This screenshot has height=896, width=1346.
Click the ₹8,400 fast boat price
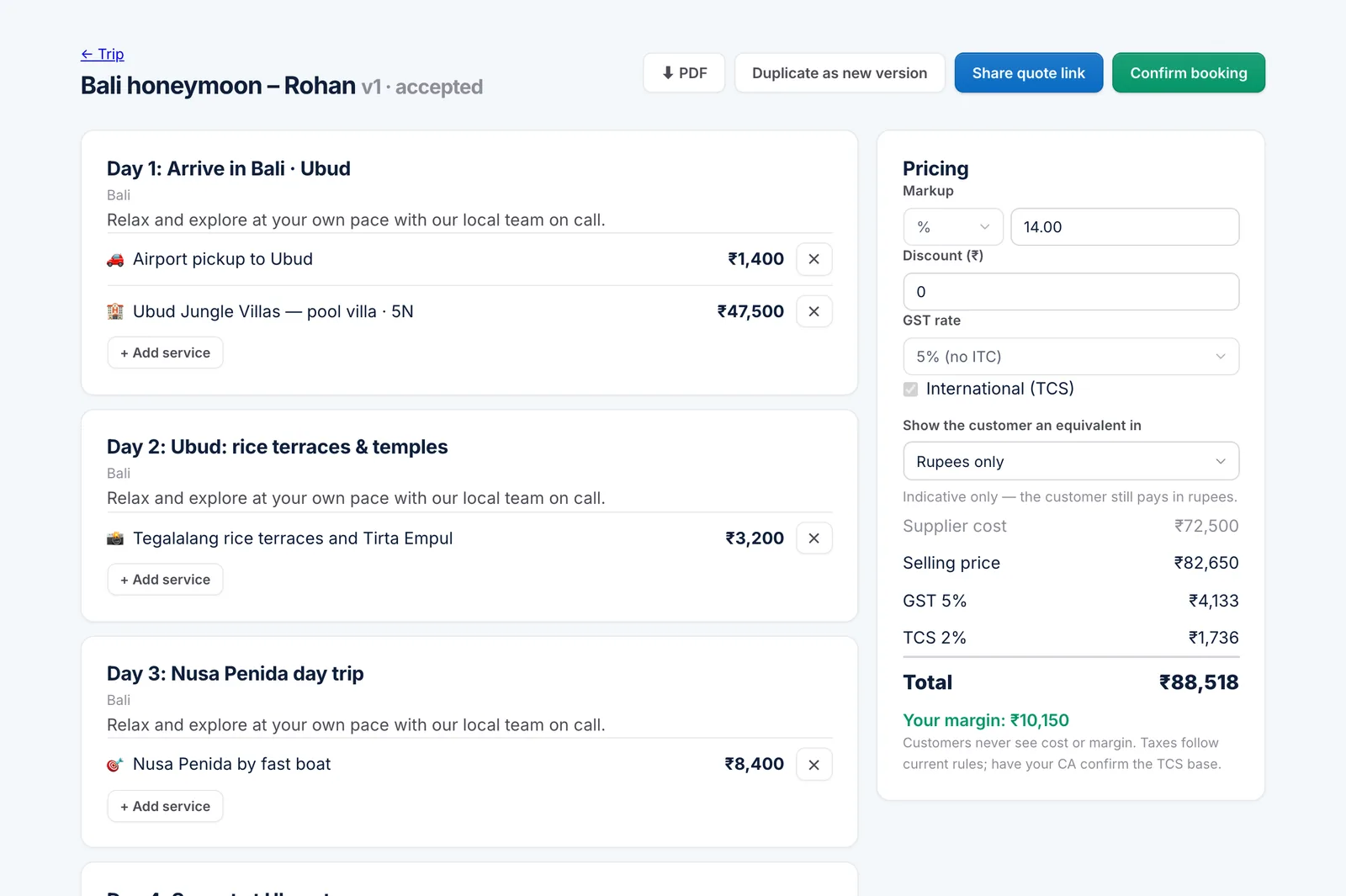pos(754,765)
